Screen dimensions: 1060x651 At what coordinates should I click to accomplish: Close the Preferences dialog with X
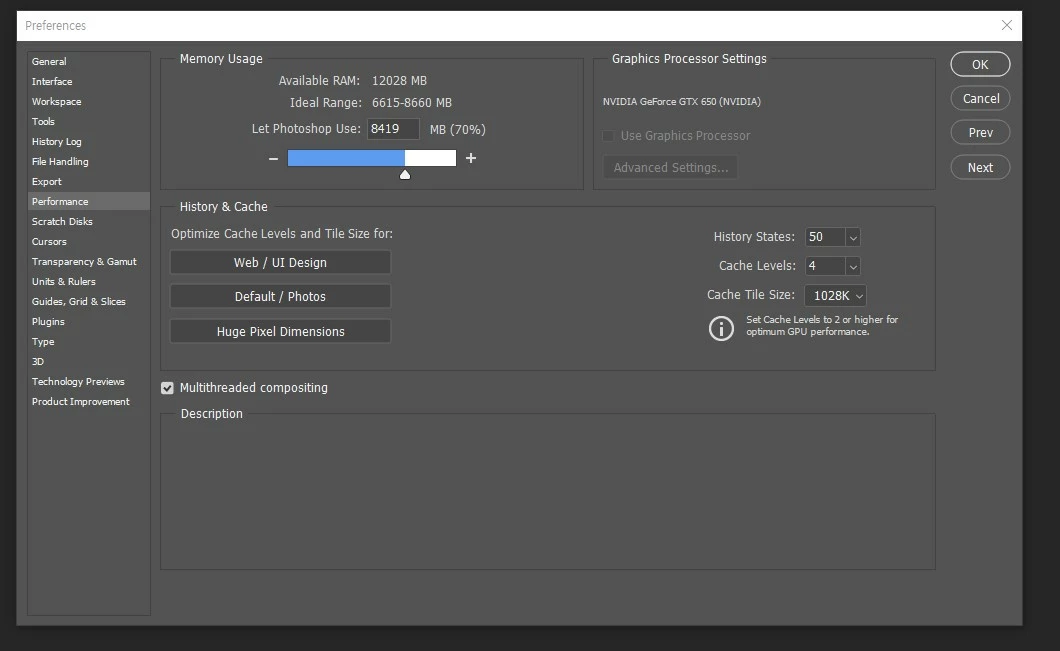[1007, 25]
